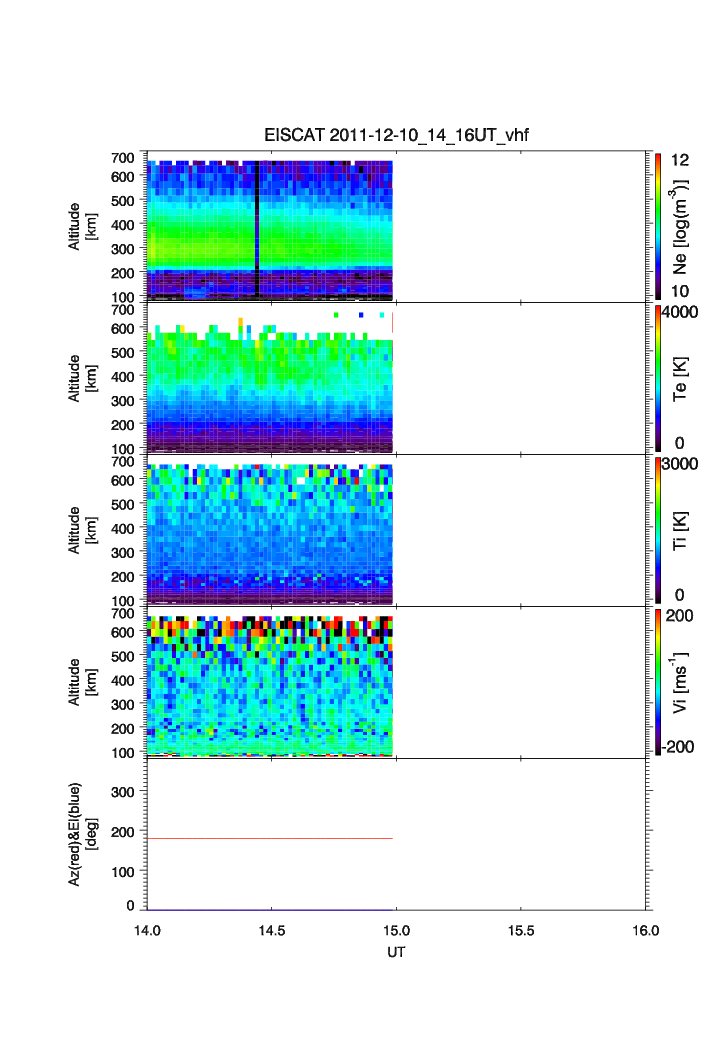The image size is (708, 1062).
Task: Click the Vi ion velocity heatmap
Action: click(270, 685)
